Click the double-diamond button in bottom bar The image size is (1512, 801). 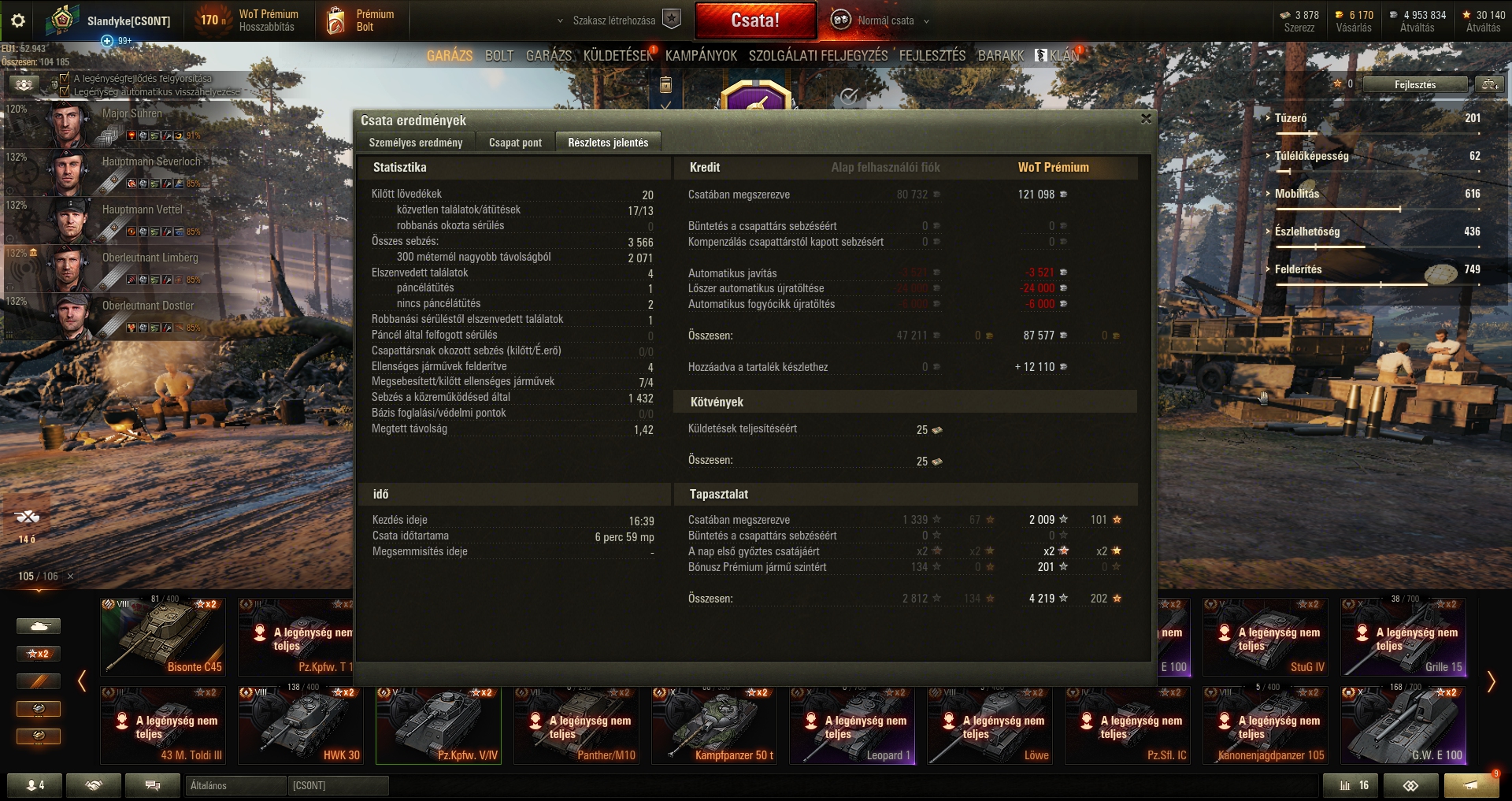[x=1411, y=785]
